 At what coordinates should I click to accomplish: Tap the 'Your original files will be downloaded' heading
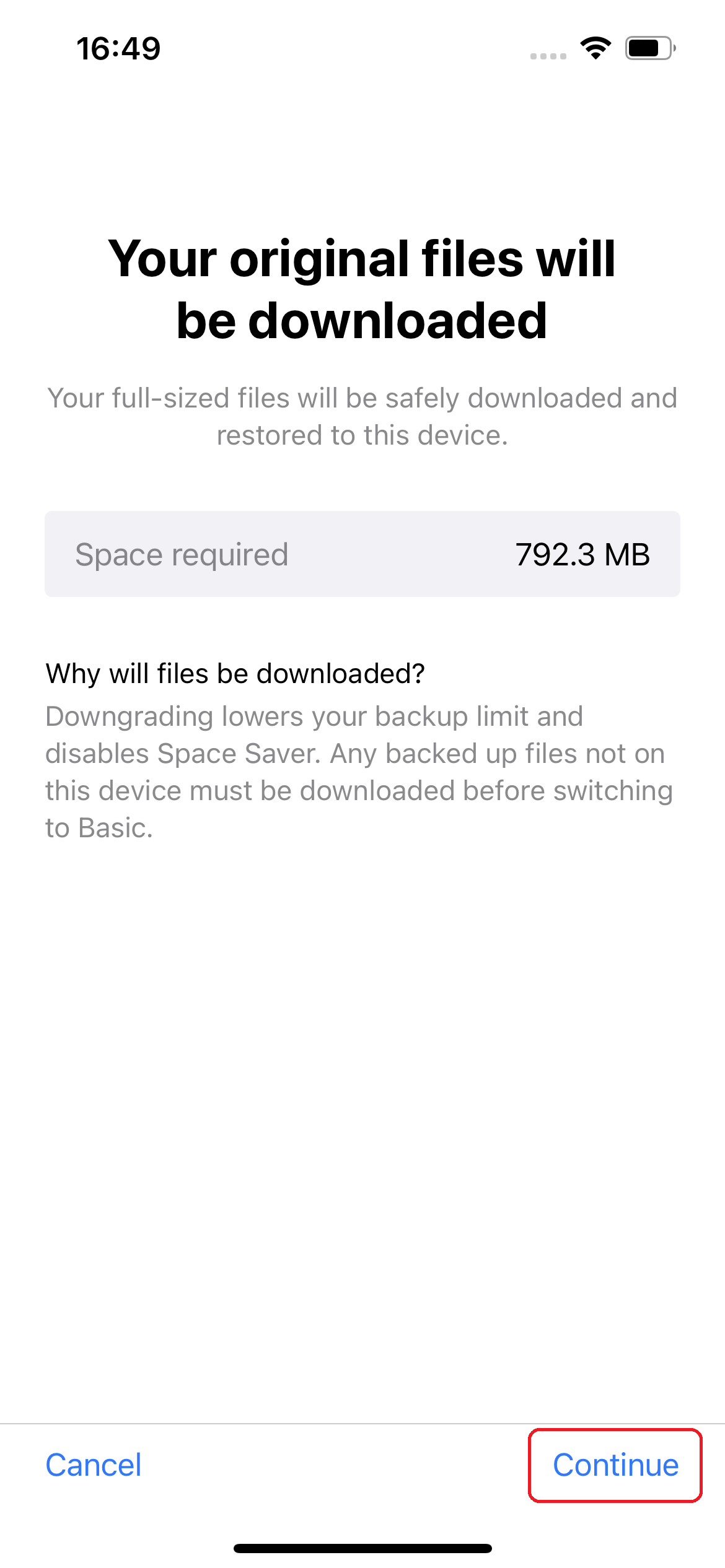point(362,289)
